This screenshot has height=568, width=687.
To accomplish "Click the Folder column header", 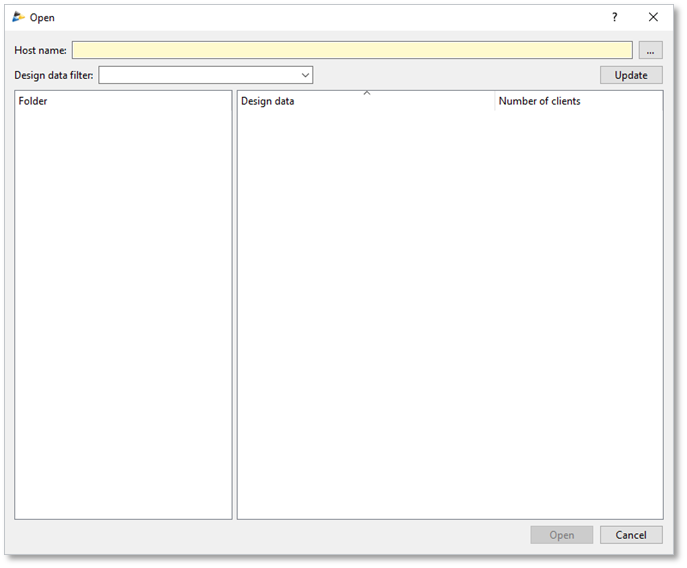I will tap(123, 101).
